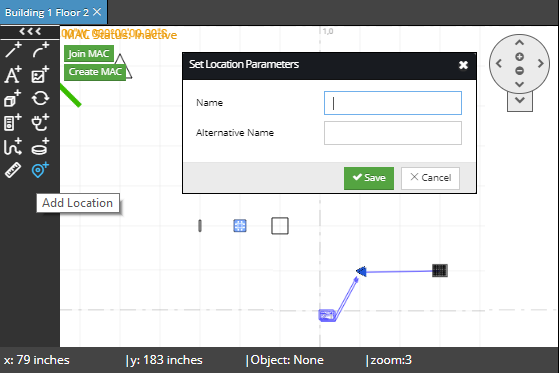560x373 pixels.
Task: Click the Join MAC button
Action: [x=89, y=54]
